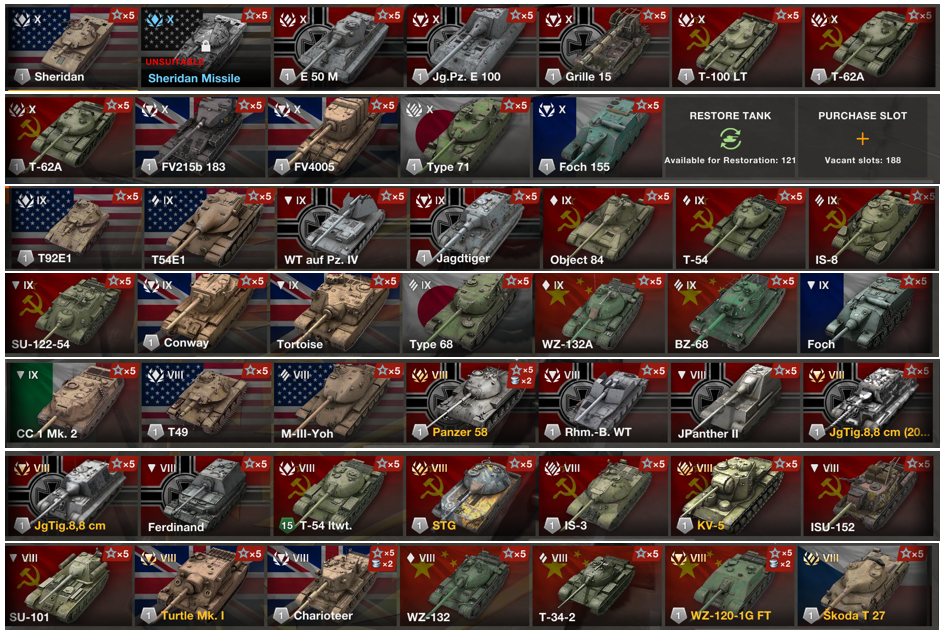Select the Jg.Pz. E 100 tank
The height and width of the screenshot is (631, 943).
coord(471,47)
